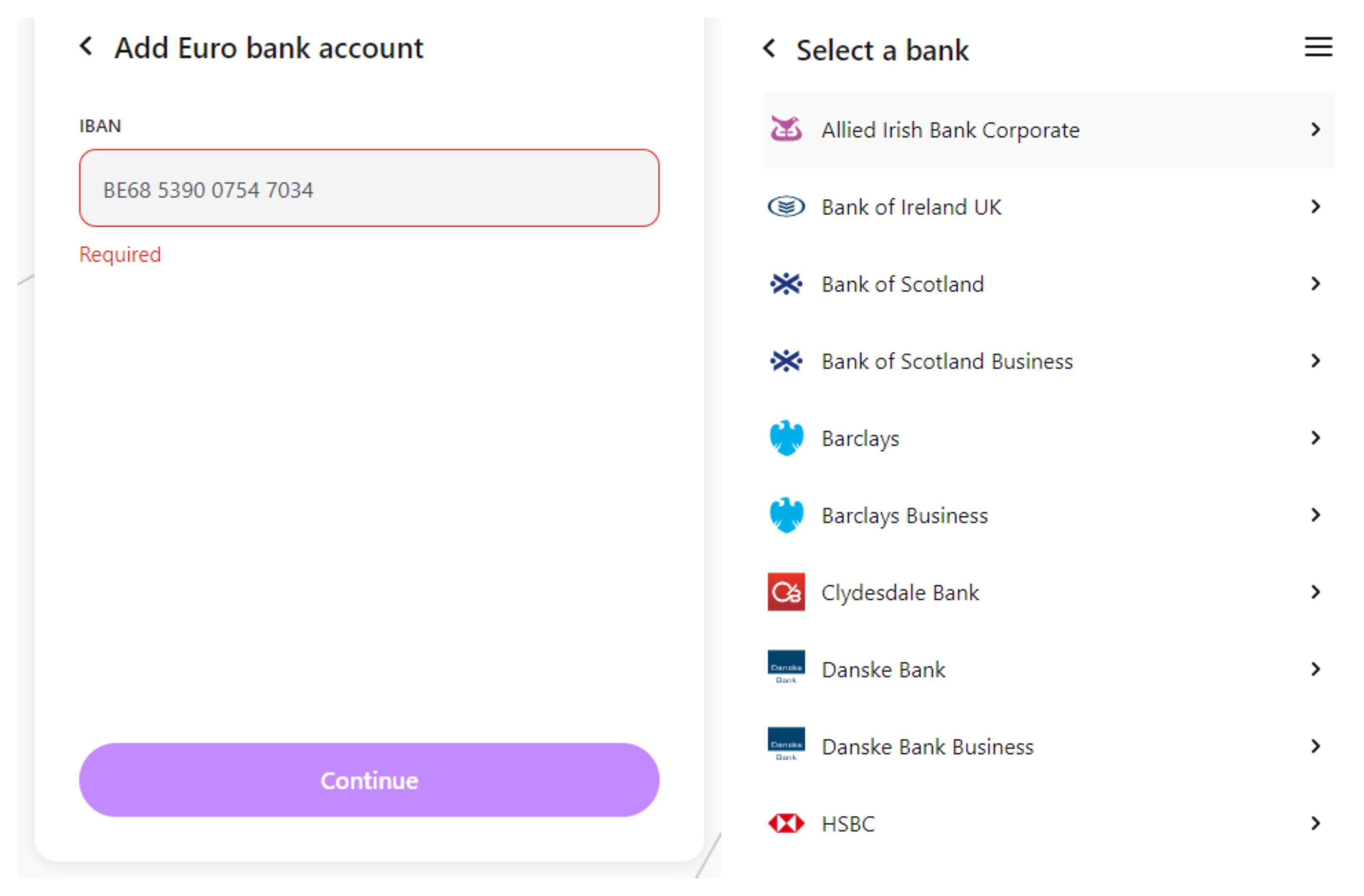Open the Bank of Scotland Business chevron
The height and width of the screenshot is (896, 1364).
pos(1316,361)
